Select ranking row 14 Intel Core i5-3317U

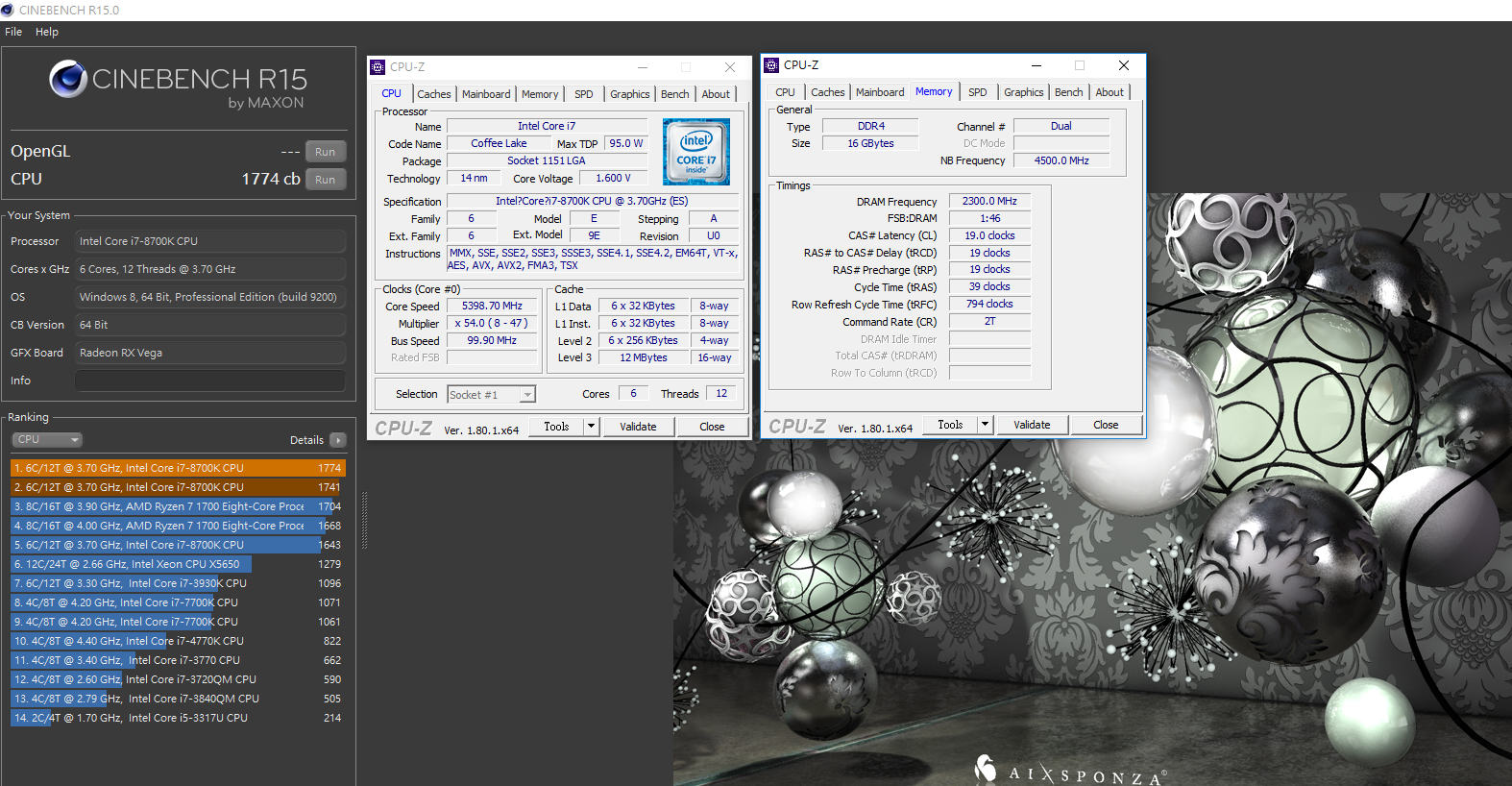tap(179, 718)
